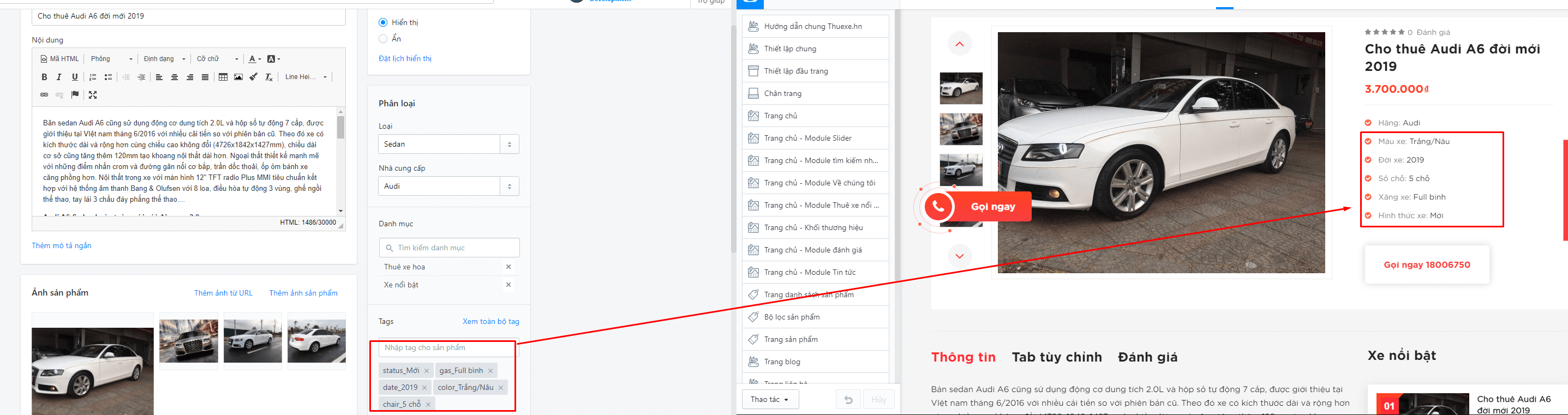Toggle bold formatting in the editor
This screenshot has height=415, width=1568.
tap(44, 77)
